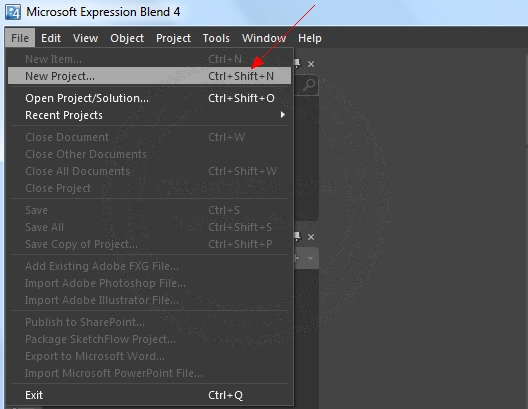Viewport: 528px width, 409px height.
Task: Expand the Recent Projects submenu
Action: 149,115
